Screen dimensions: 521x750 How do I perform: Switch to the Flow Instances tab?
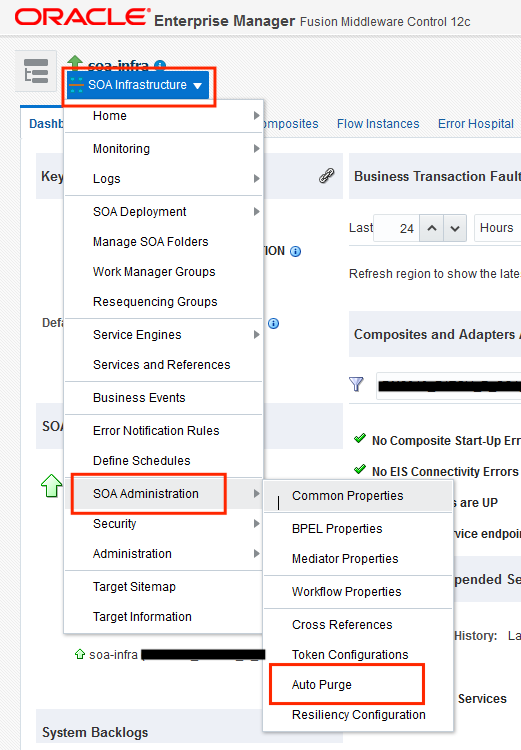pos(378,124)
